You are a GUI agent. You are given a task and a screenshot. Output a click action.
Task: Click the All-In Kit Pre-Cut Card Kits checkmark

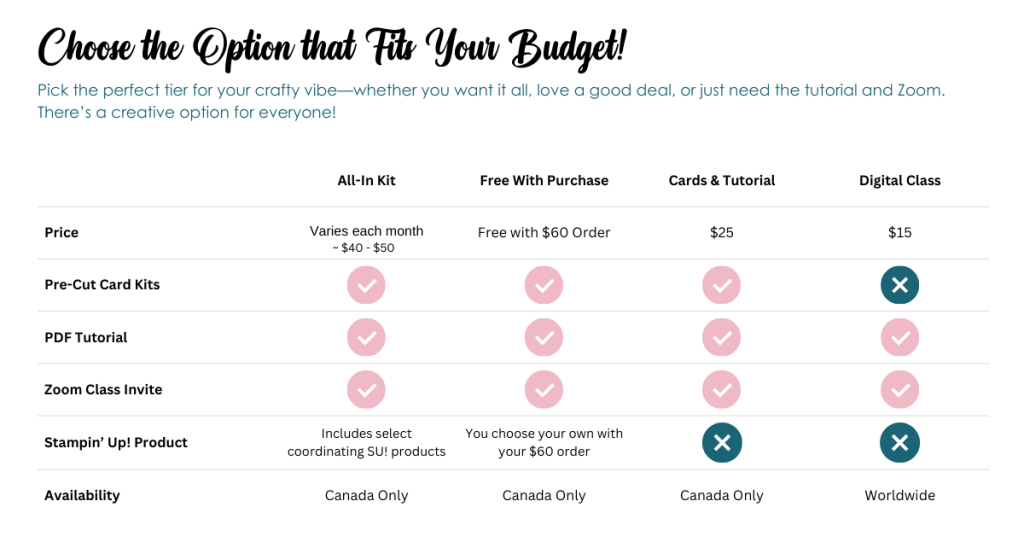pos(366,285)
